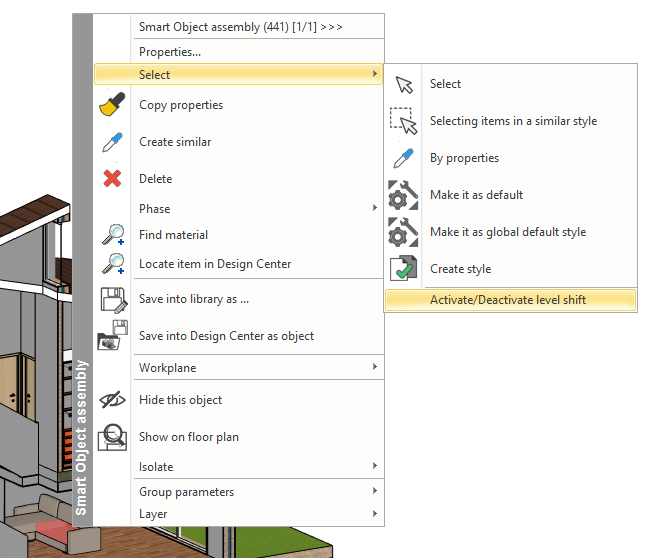The height and width of the screenshot is (558, 649).
Task: Click the Show on floor plan icon
Action: [112, 437]
